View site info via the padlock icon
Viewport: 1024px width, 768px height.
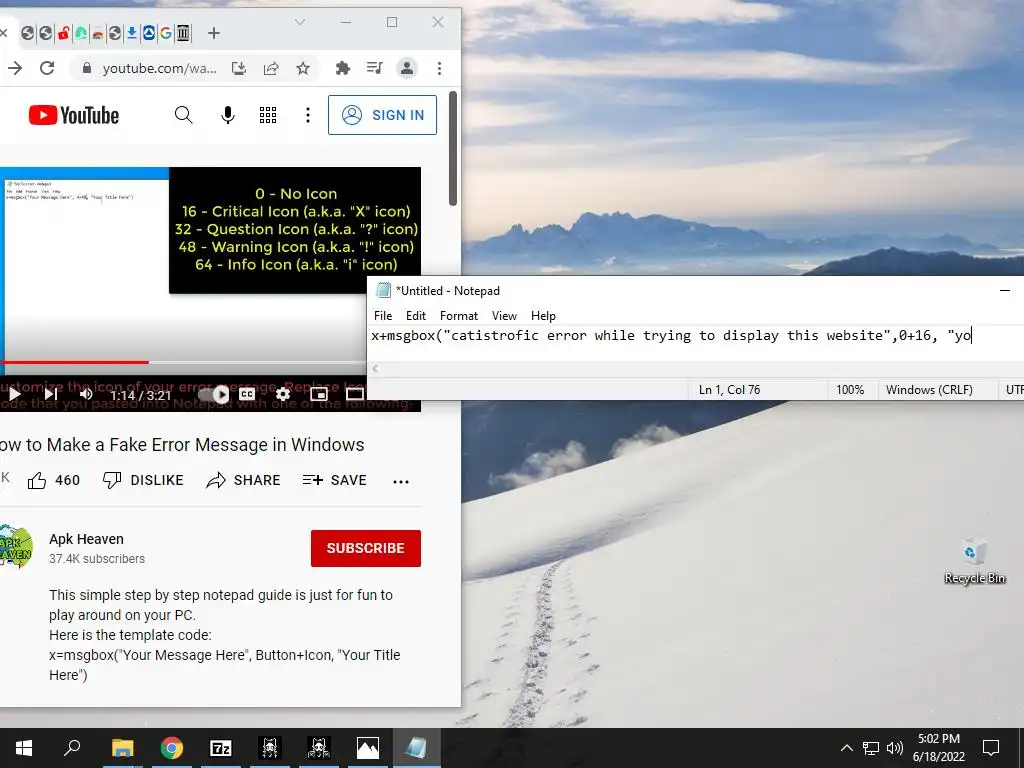coord(86,68)
